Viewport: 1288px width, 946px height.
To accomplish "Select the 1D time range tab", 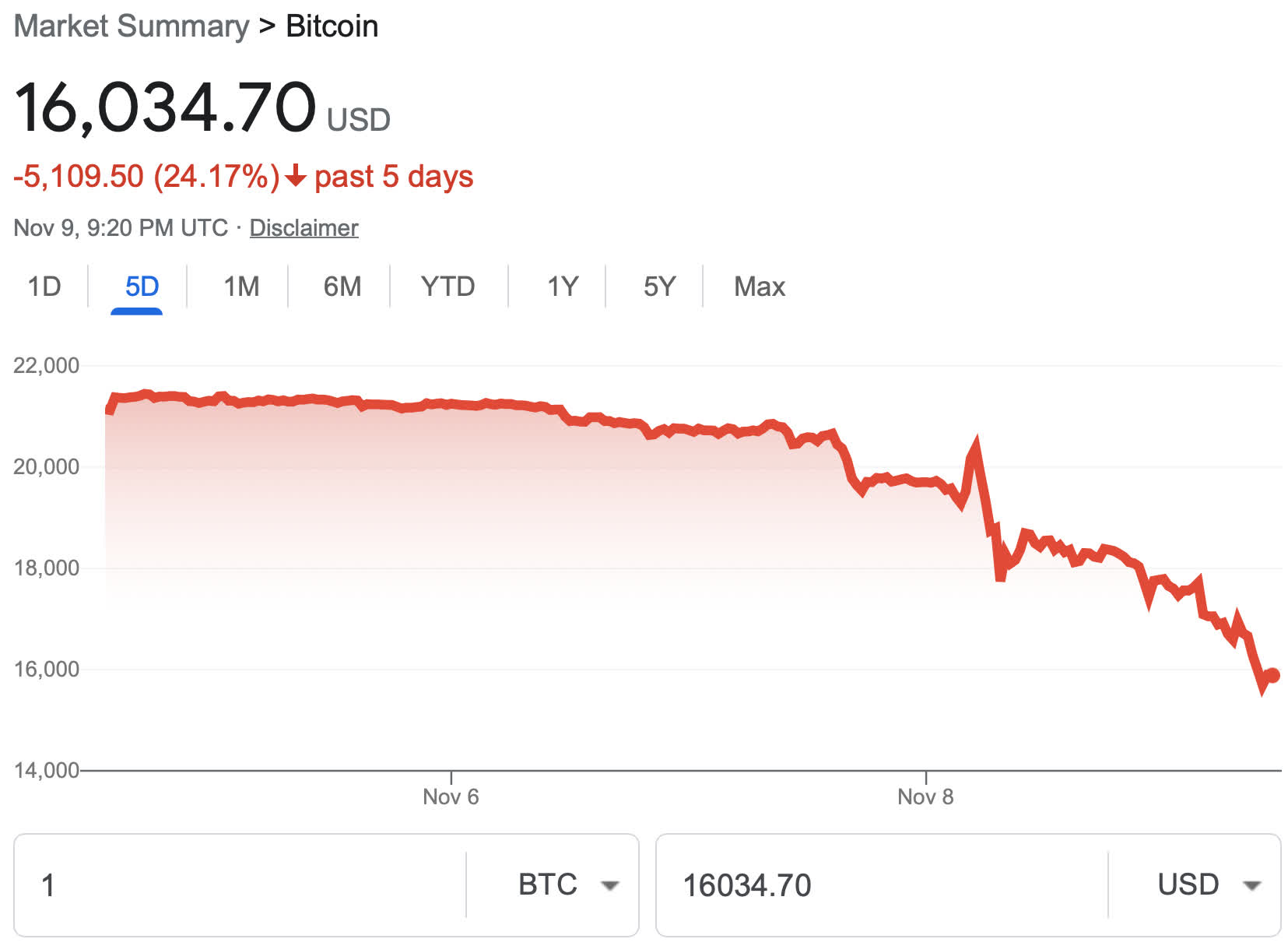I will tap(44, 287).
